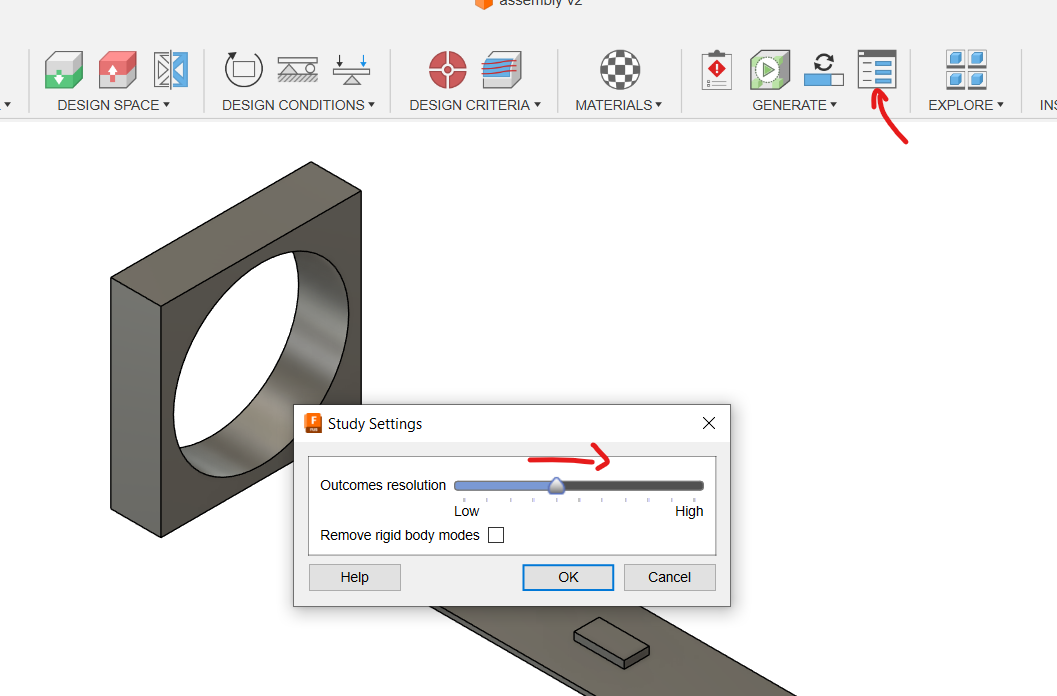Click the Objectives icon under Design Criteria

(x=447, y=70)
